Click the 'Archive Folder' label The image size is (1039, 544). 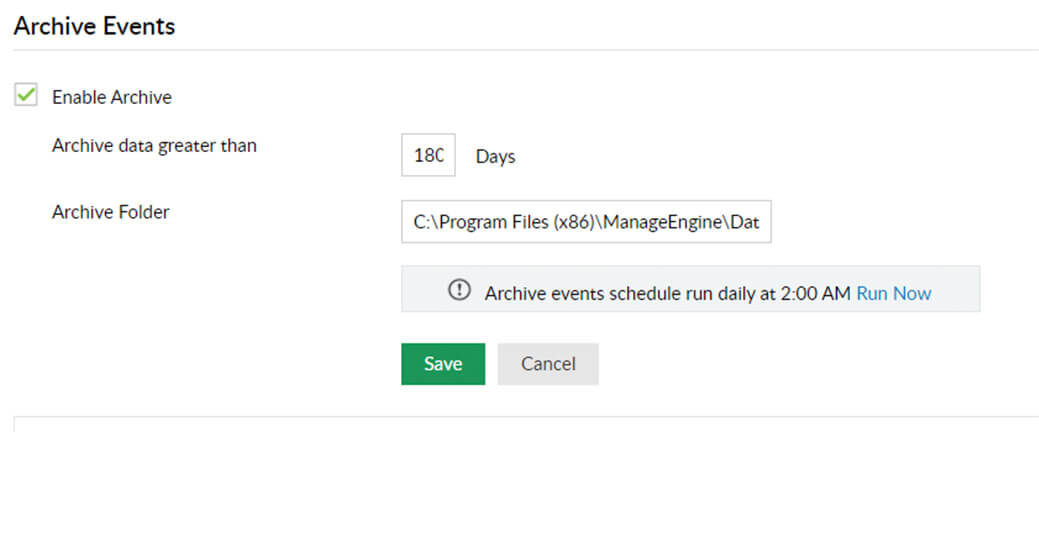click(x=111, y=212)
